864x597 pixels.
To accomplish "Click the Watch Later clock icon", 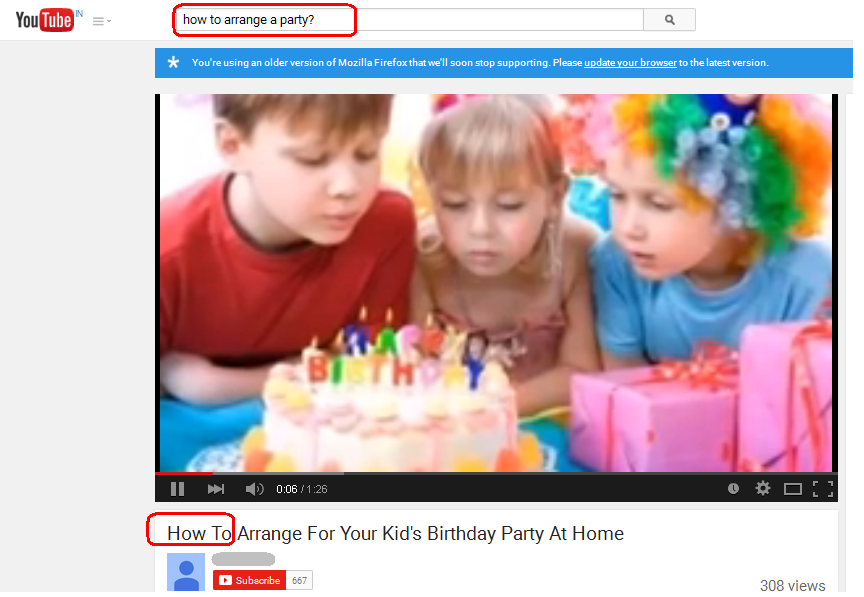I will [x=733, y=488].
